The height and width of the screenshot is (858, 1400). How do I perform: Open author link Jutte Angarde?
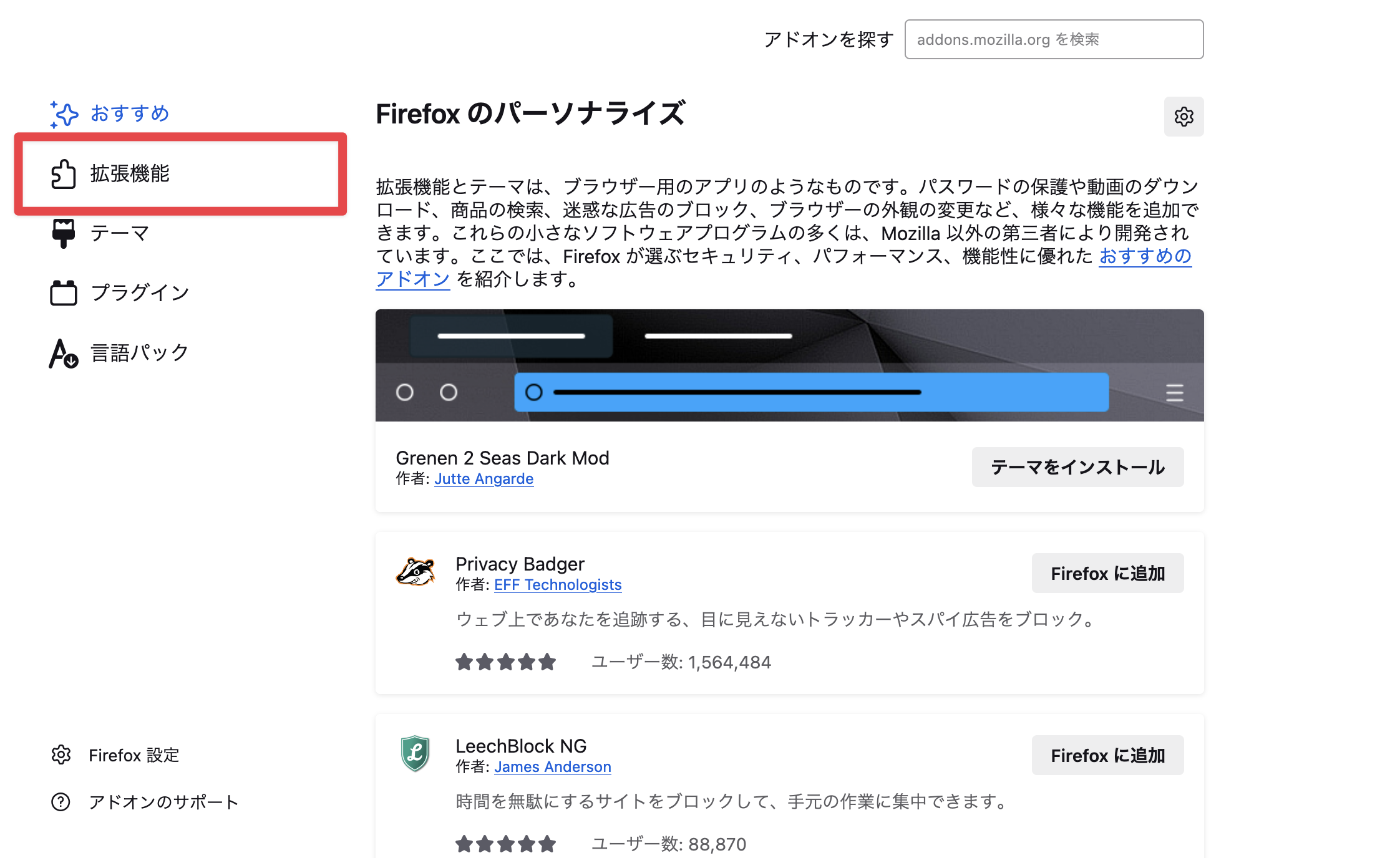click(x=484, y=479)
